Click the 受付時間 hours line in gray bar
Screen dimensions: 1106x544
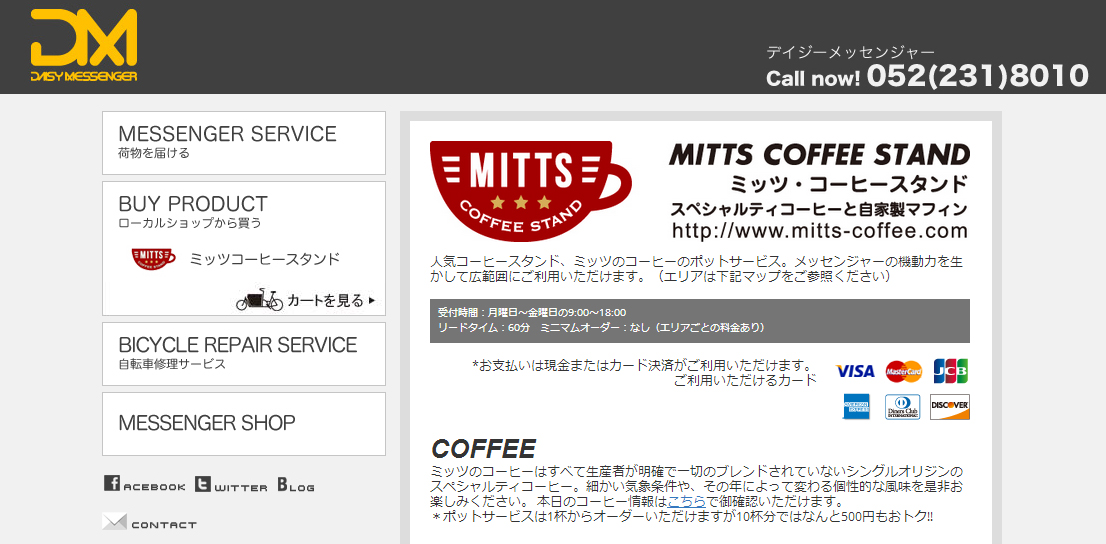tap(532, 312)
